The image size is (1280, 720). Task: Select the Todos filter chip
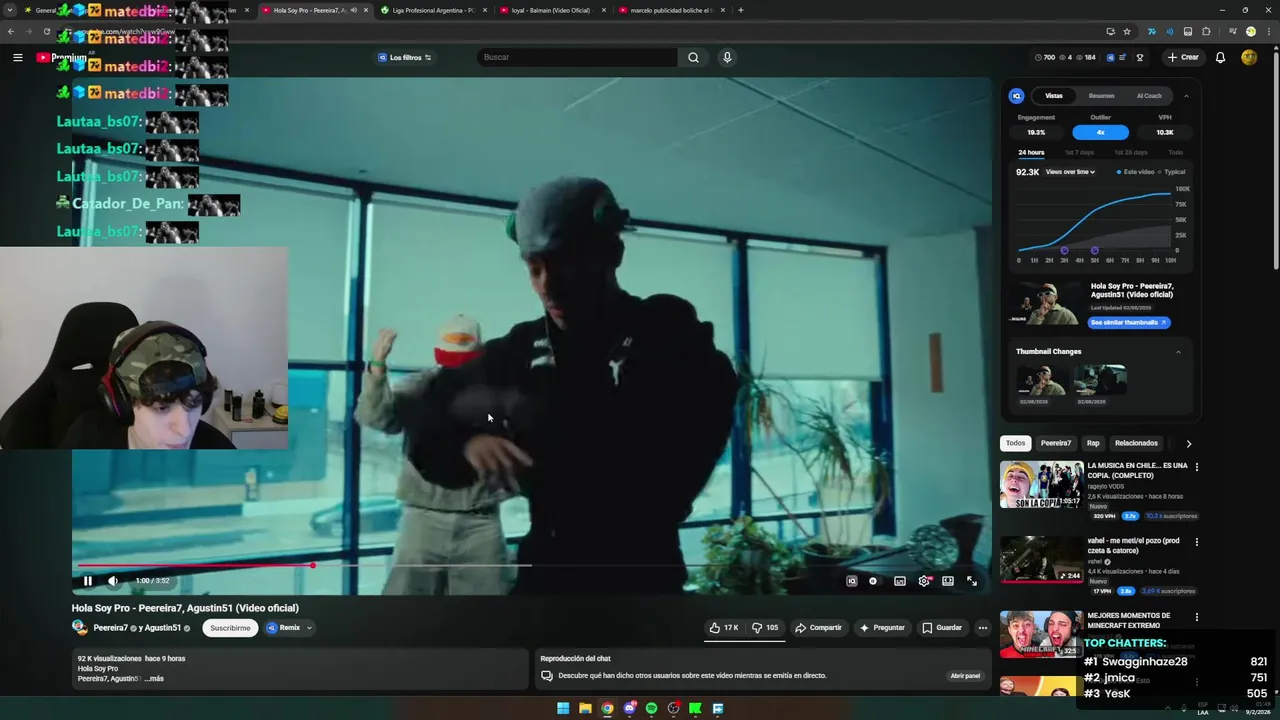point(1015,443)
